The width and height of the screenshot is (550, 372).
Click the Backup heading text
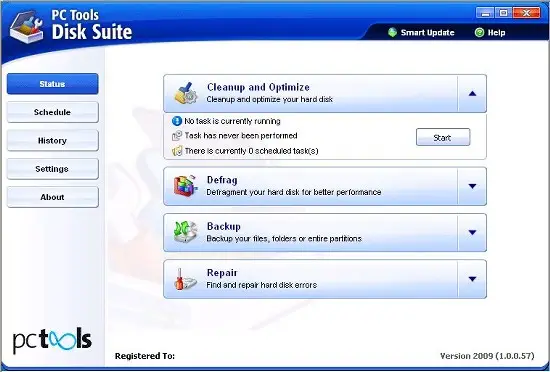pyautogui.click(x=224, y=226)
